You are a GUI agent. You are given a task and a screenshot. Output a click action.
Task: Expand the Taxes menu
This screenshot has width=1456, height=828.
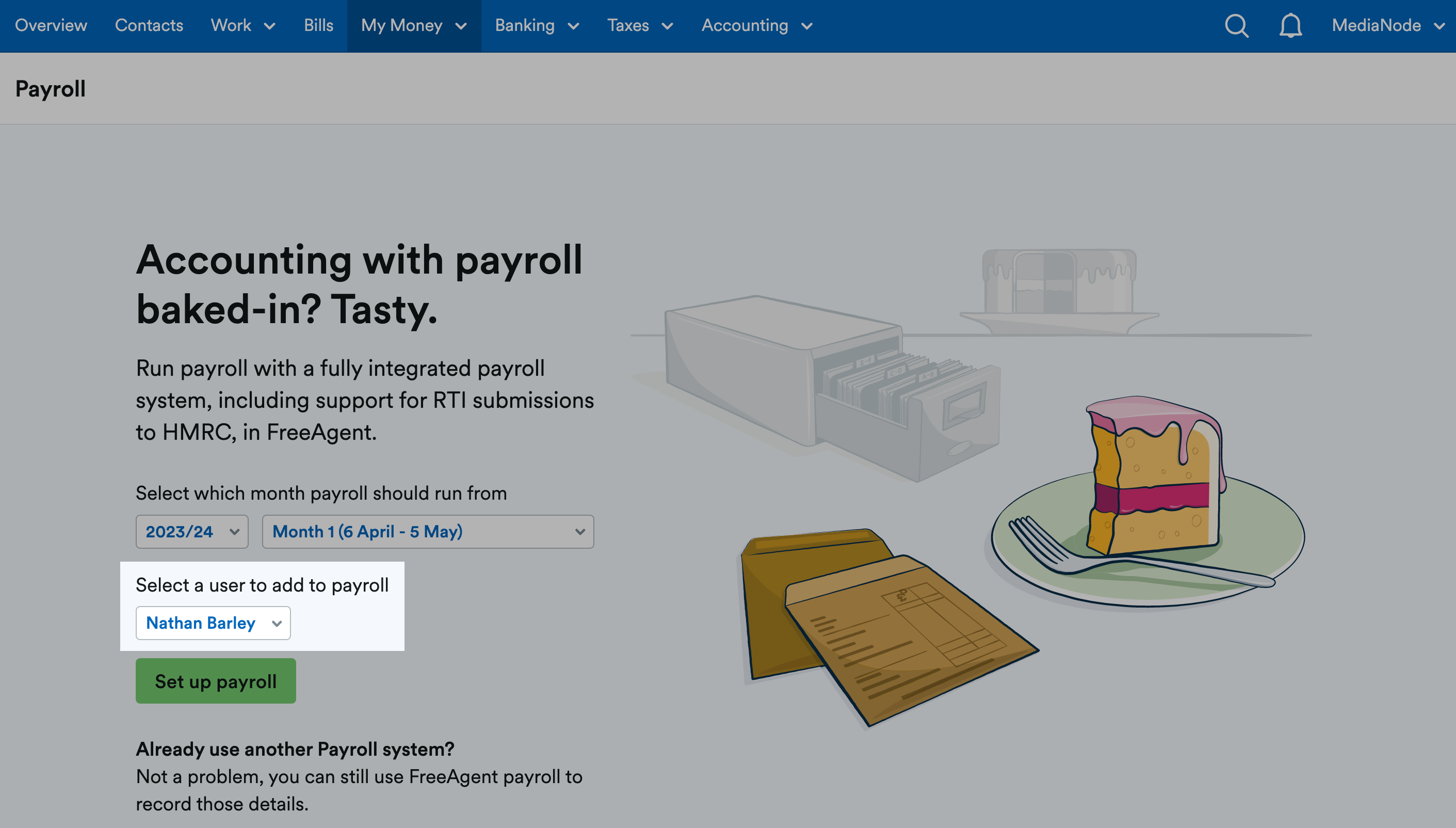pos(640,26)
